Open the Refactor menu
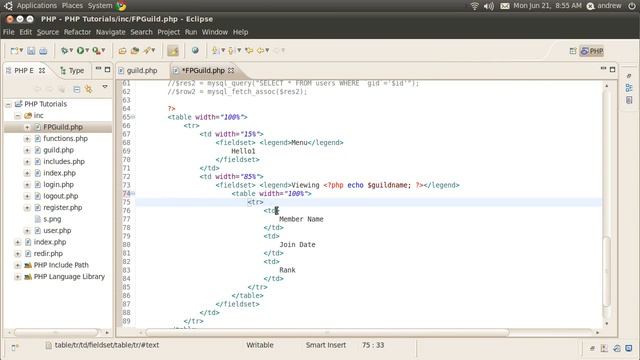 (x=77, y=32)
